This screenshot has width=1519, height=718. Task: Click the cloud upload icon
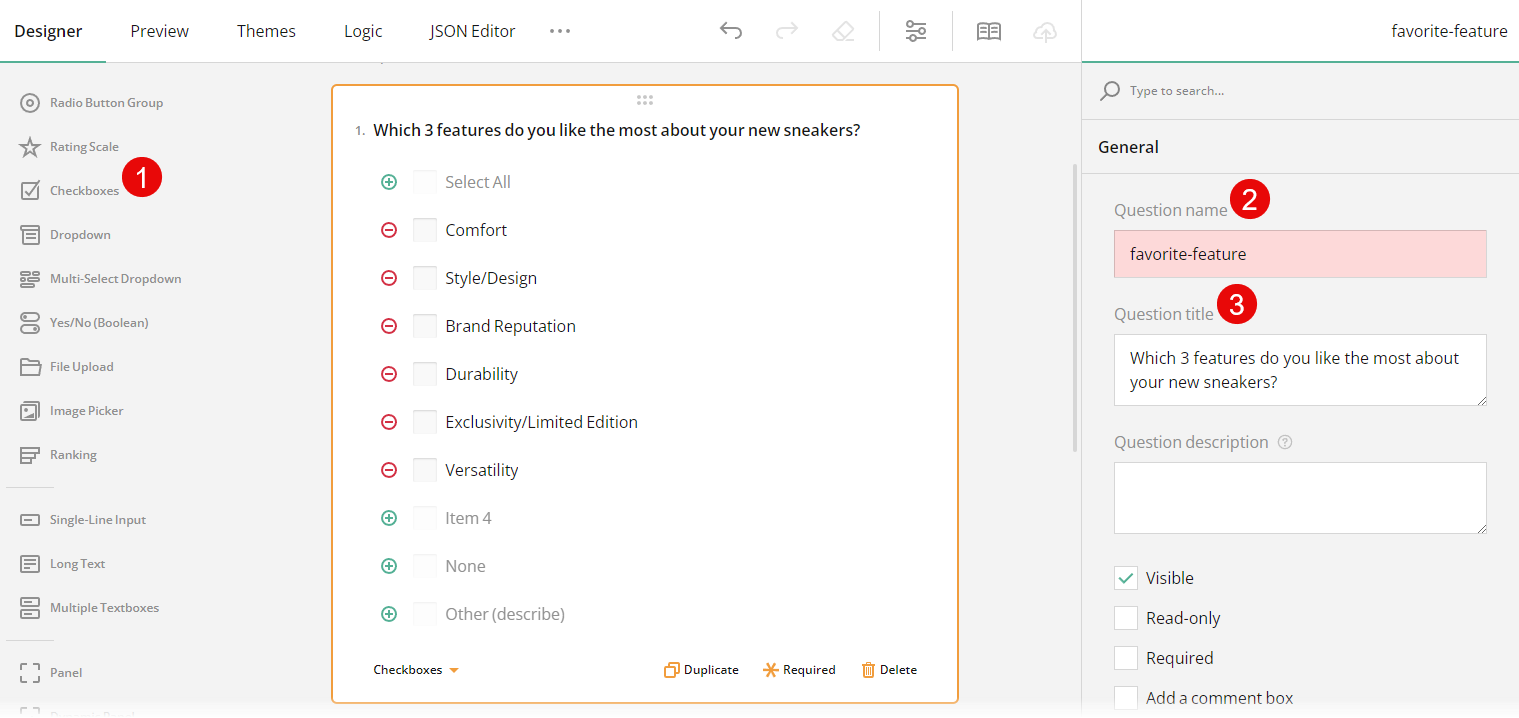coord(1045,31)
